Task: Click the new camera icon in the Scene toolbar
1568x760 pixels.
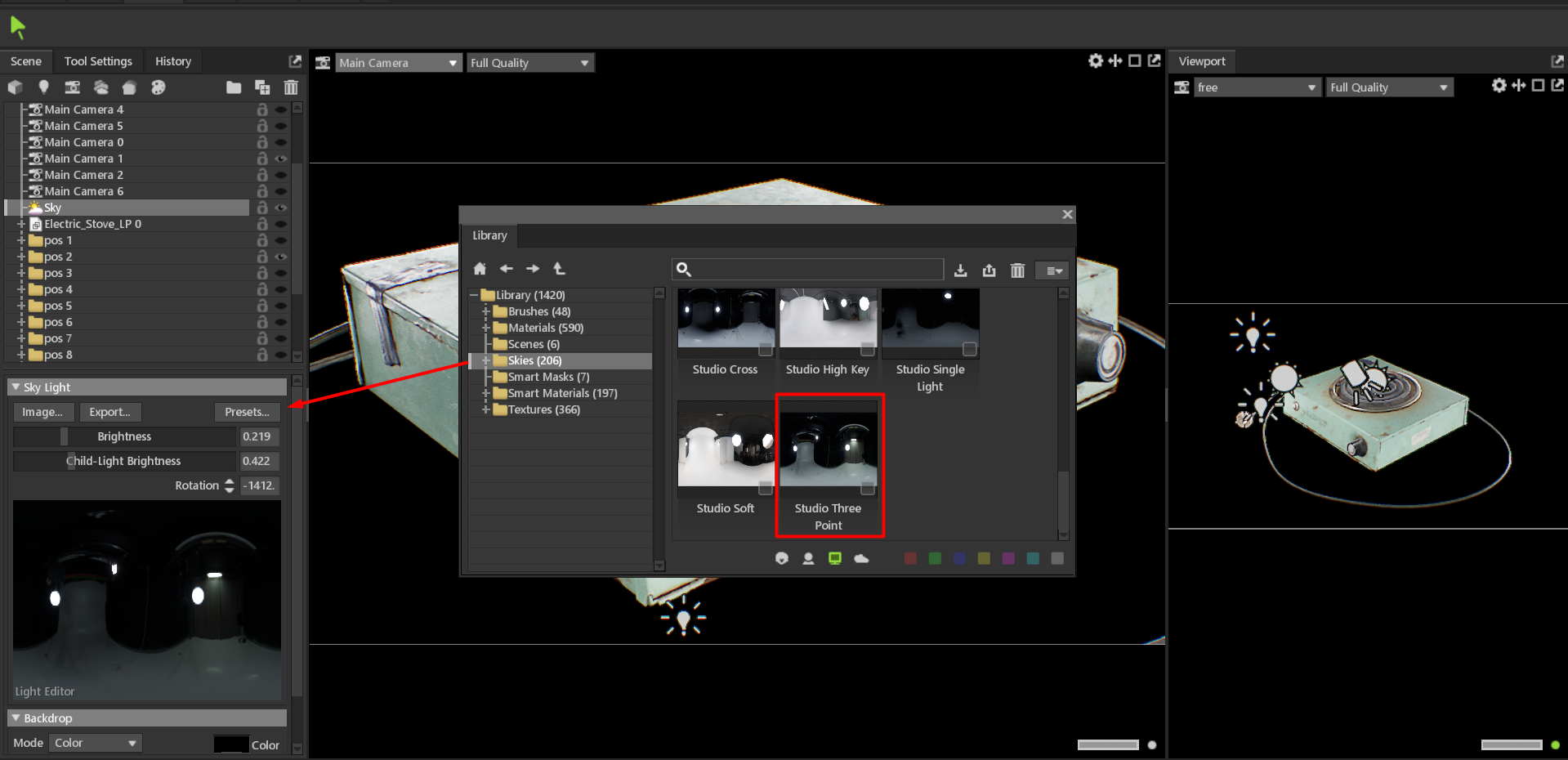Action: coord(73,87)
